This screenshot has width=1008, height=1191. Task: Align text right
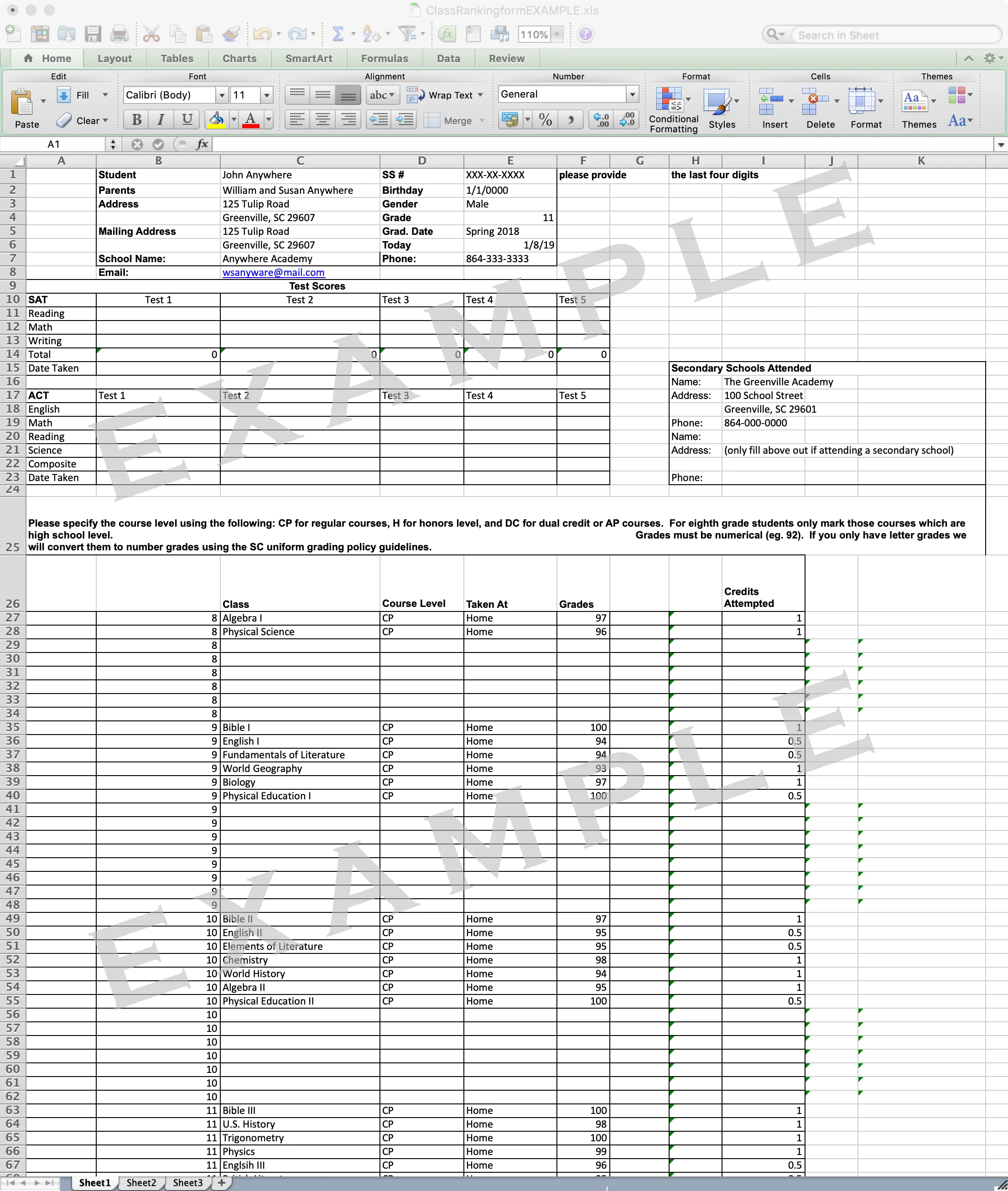point(348,120)
